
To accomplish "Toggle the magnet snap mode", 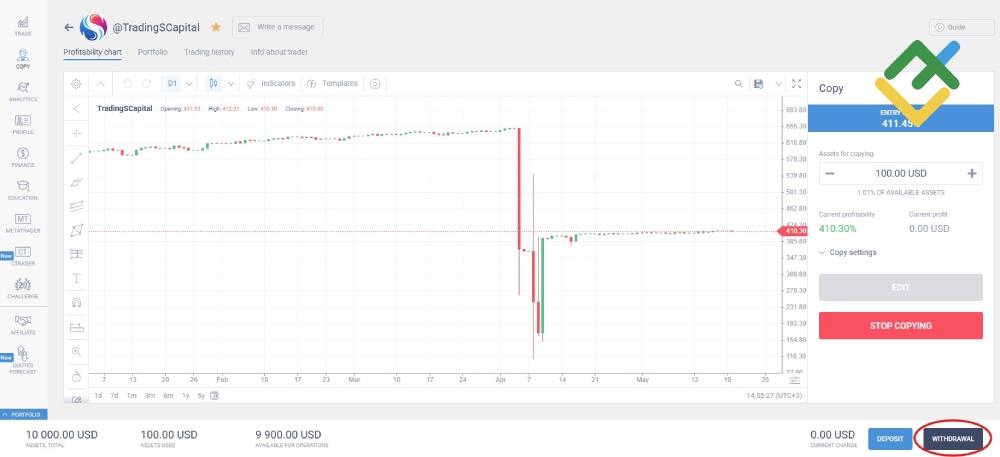I will [77, 302].
